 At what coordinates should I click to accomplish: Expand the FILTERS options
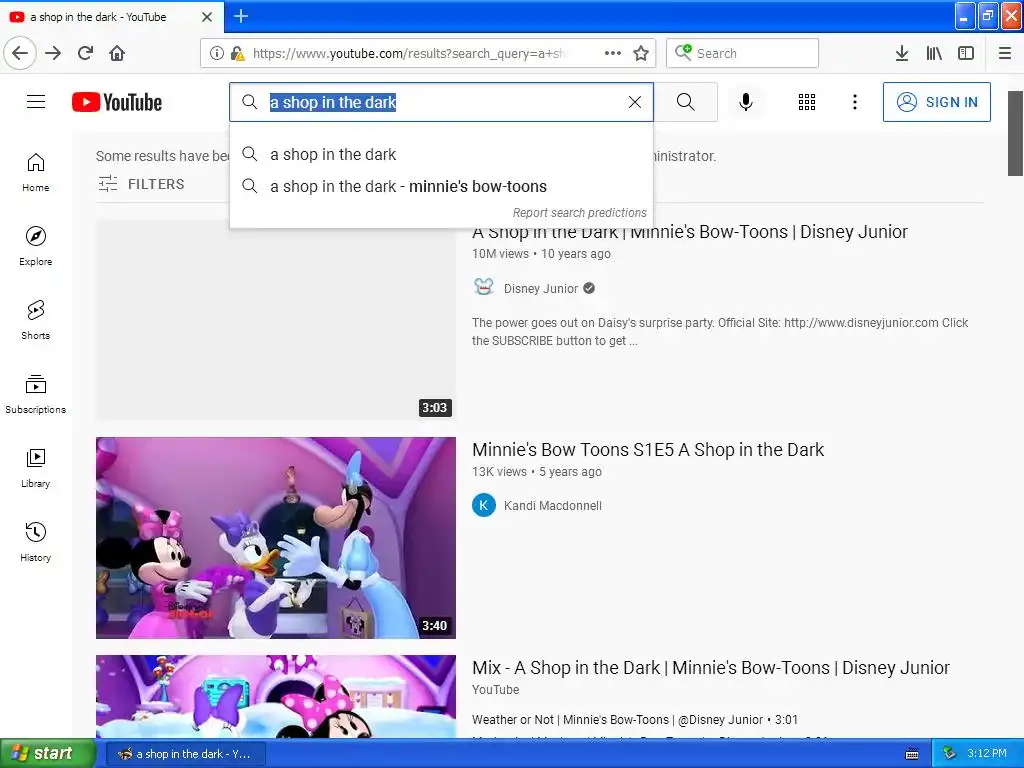(141, 184)
